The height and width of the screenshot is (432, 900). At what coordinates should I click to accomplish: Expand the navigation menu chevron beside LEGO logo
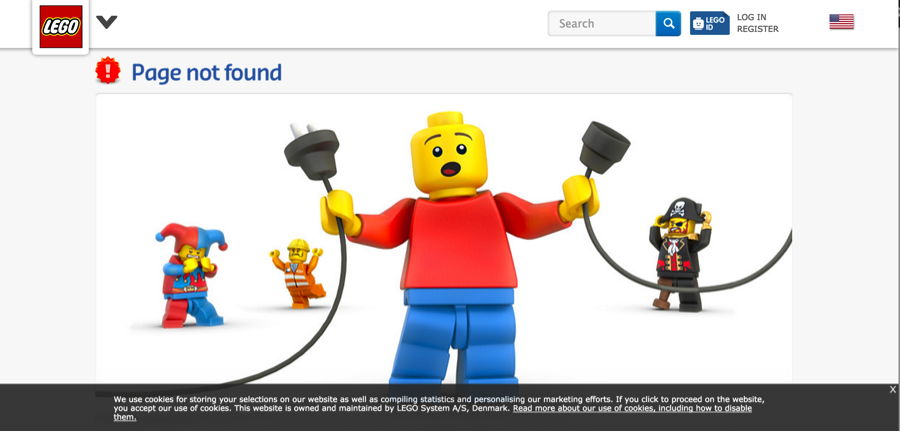pos(107,22)
